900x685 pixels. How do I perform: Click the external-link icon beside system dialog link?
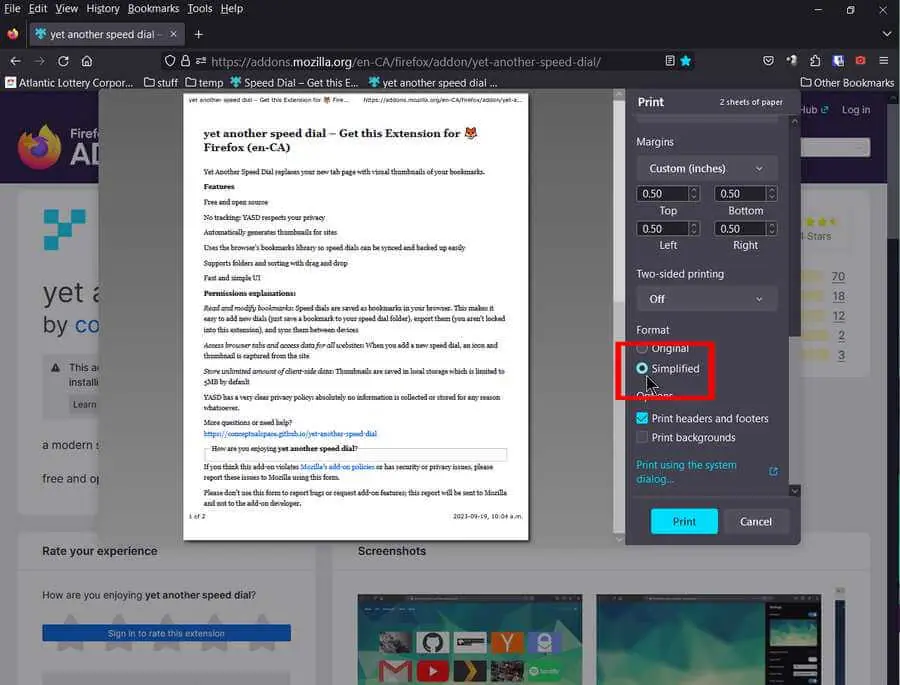point(773,471)
